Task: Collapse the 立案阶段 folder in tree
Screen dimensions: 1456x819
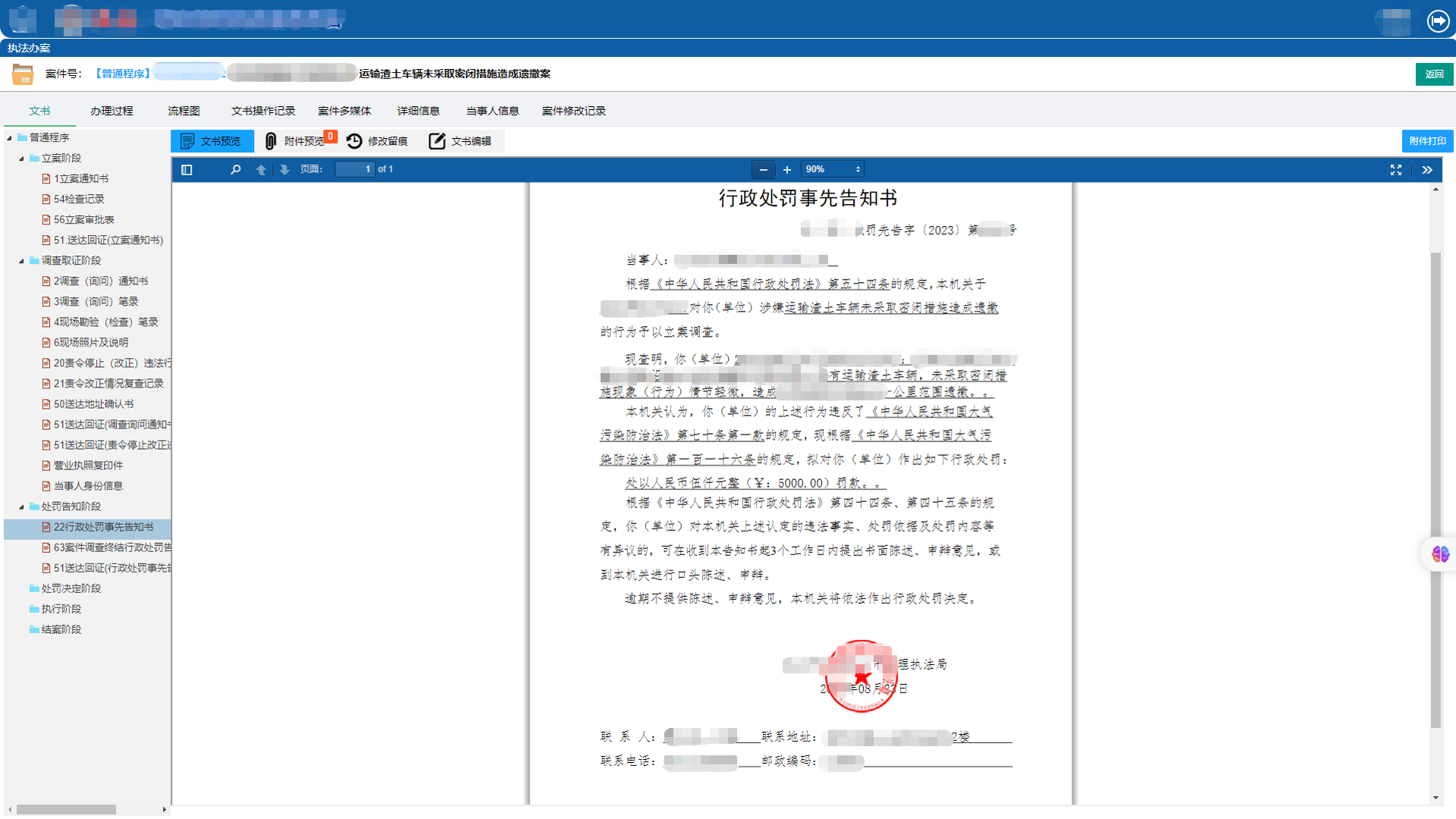Action: 23,158
